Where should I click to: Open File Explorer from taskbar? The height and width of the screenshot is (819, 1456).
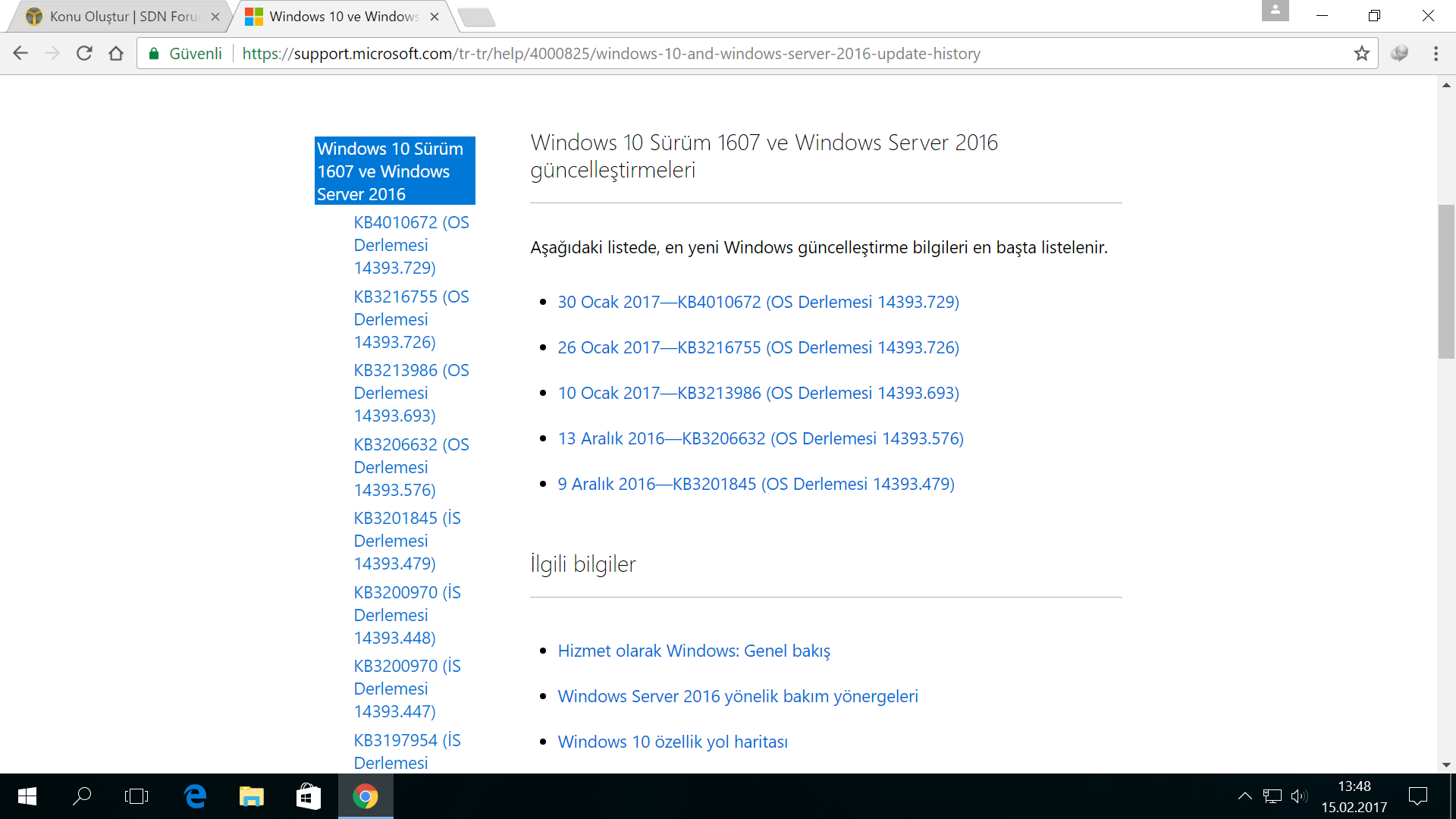[x=251, y=796]
